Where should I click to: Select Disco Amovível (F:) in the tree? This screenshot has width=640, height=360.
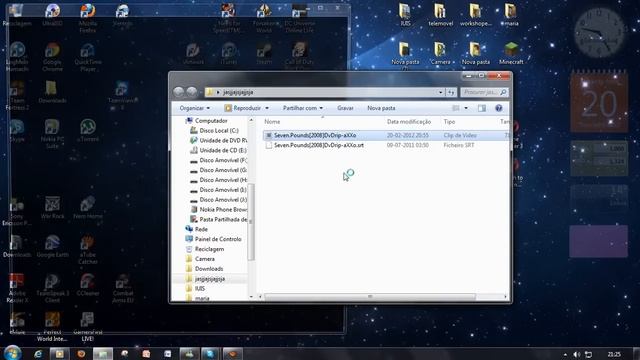(219, 160)
